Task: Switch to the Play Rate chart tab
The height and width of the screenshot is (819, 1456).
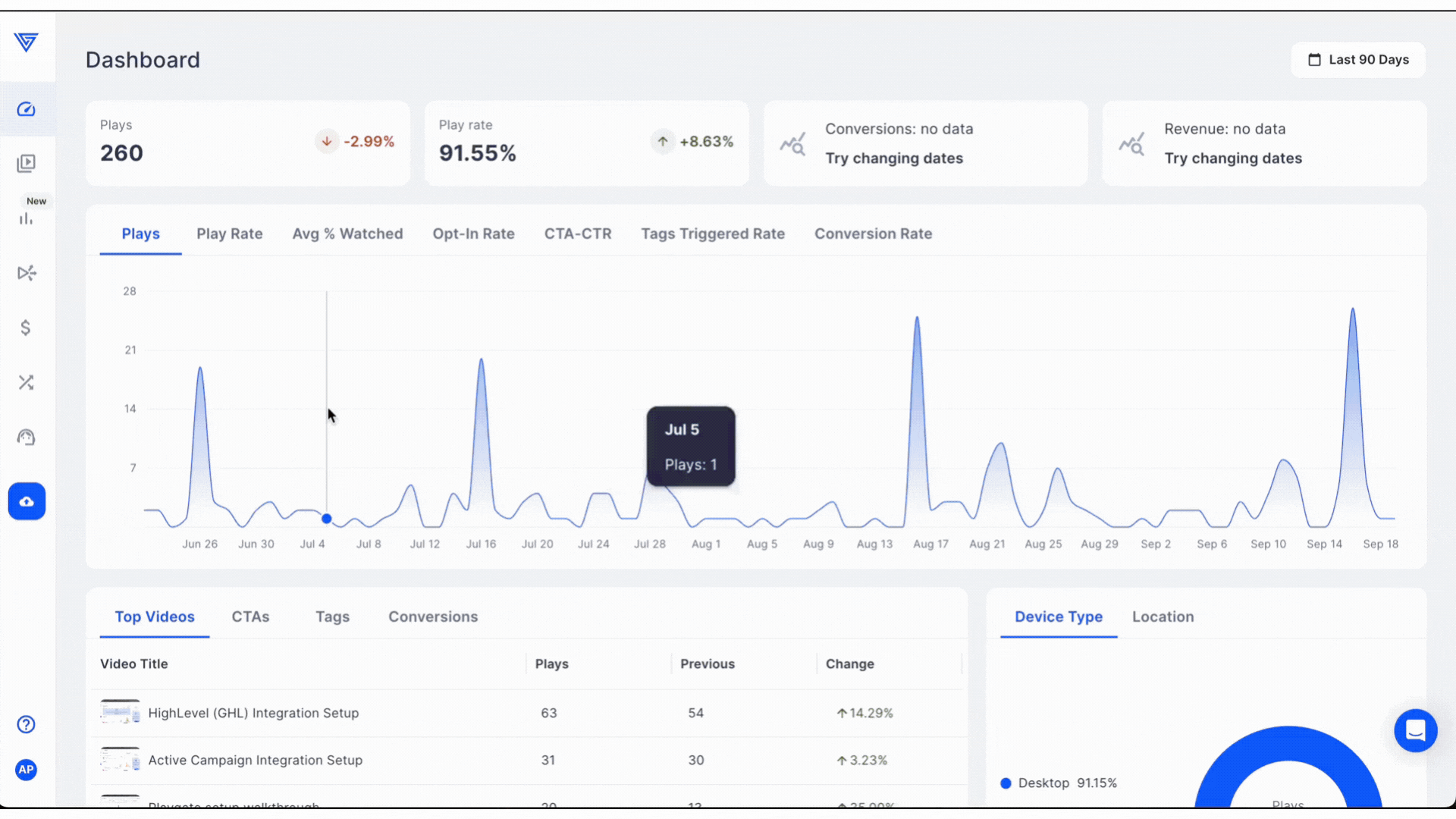Action: (x=229, y=234)
